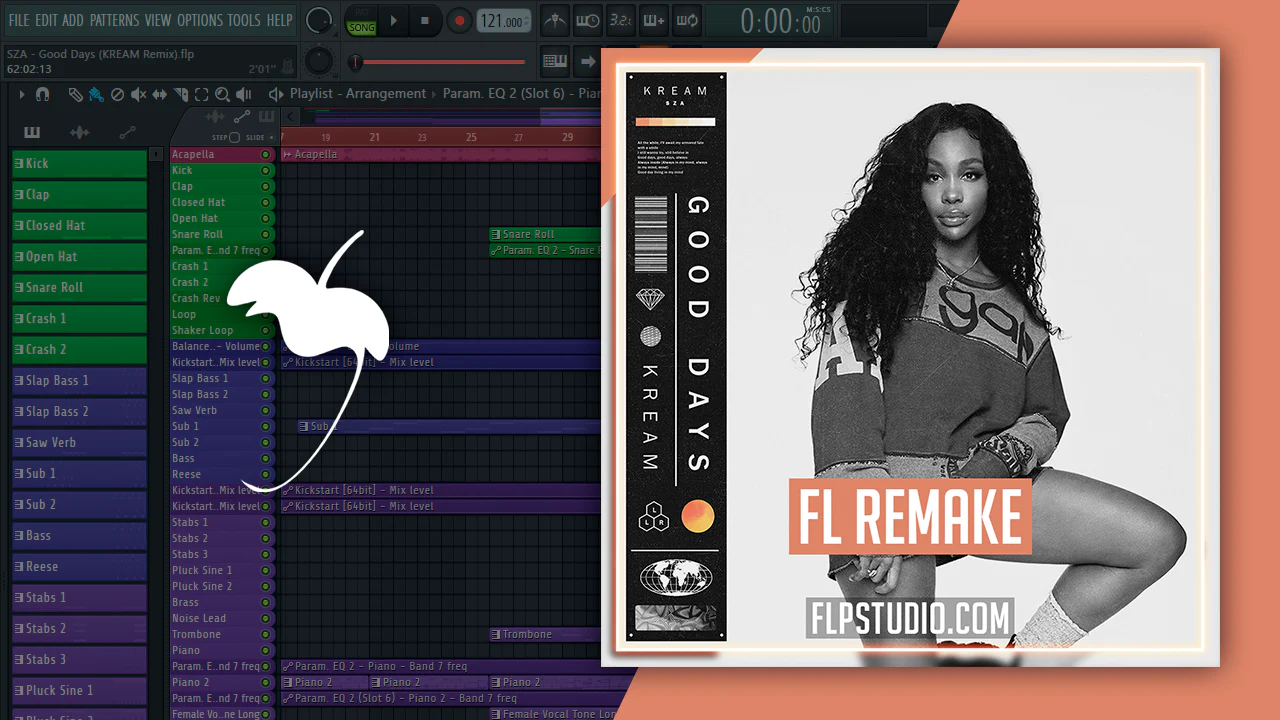Click the red Record button
This screenshot has height=720, width=1280.
(459, 20)
